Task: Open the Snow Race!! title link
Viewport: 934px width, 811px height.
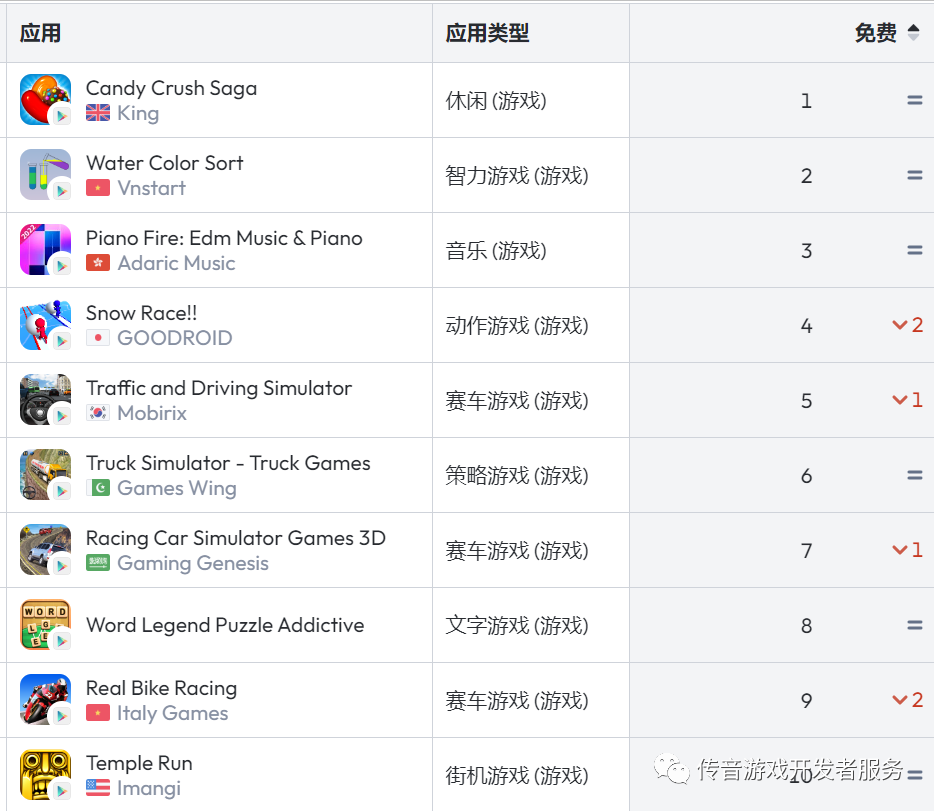Action: pyautogui.click(x=141, y=313)
